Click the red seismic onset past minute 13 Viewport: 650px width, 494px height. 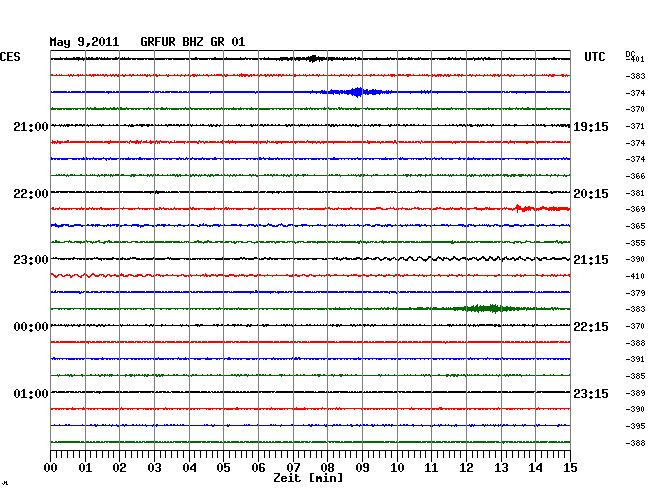(x=541, y=208)
